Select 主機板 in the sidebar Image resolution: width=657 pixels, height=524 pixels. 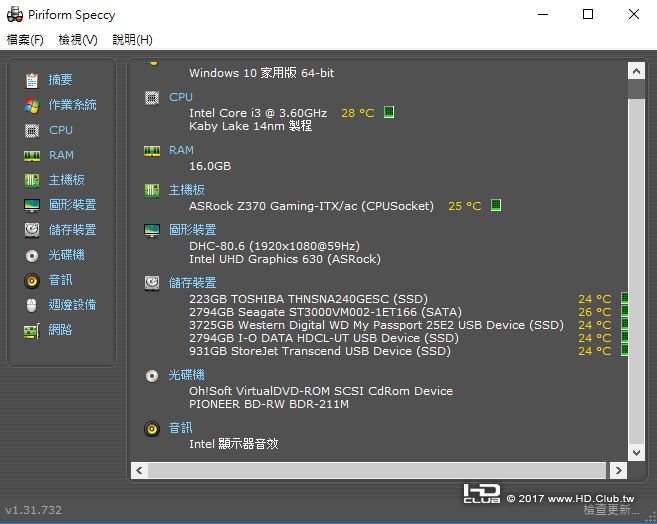pos(67,180)
